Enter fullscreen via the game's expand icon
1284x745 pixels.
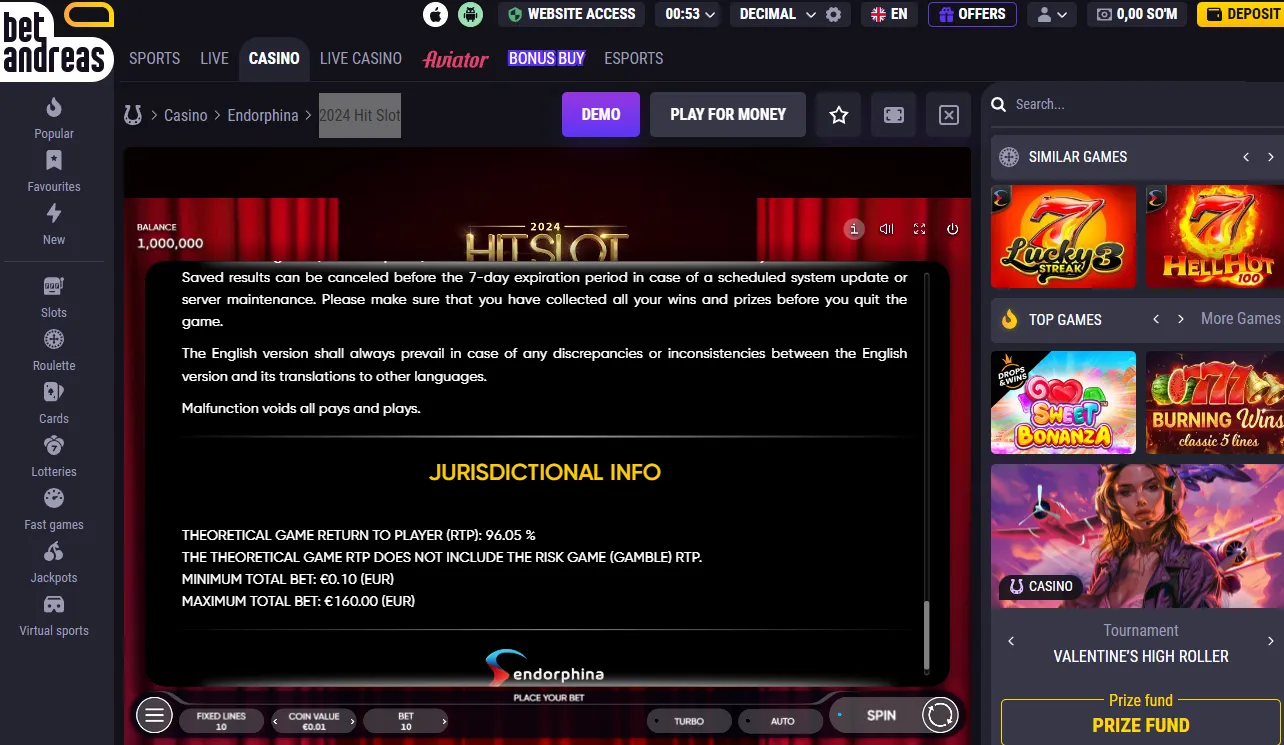pyautogui.click(x=919, y=229)
